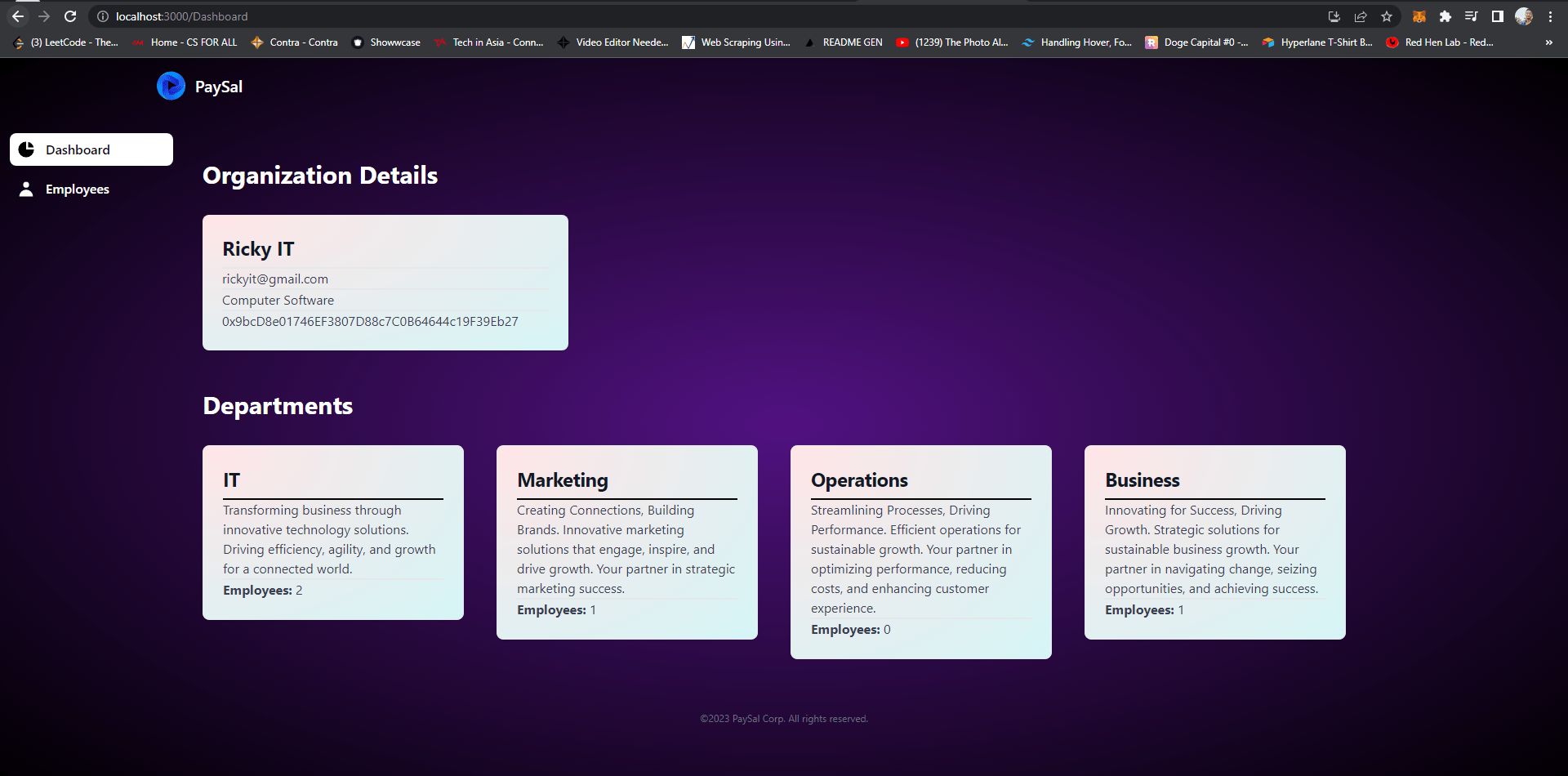Open the MetaMask fox extension

tap(1419, 16)
